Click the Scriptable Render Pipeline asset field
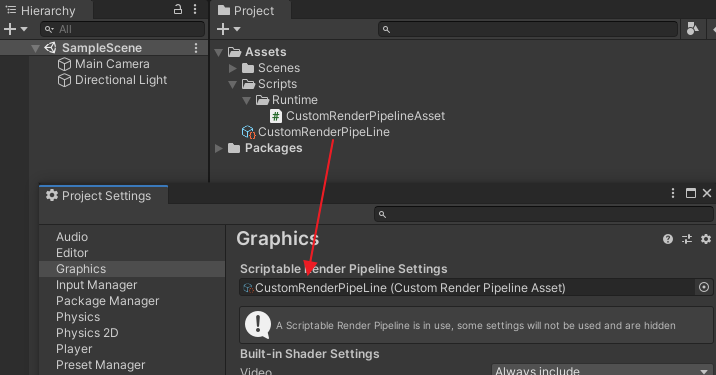This screenshot has width=716, height=375. (x=467, y=288)
